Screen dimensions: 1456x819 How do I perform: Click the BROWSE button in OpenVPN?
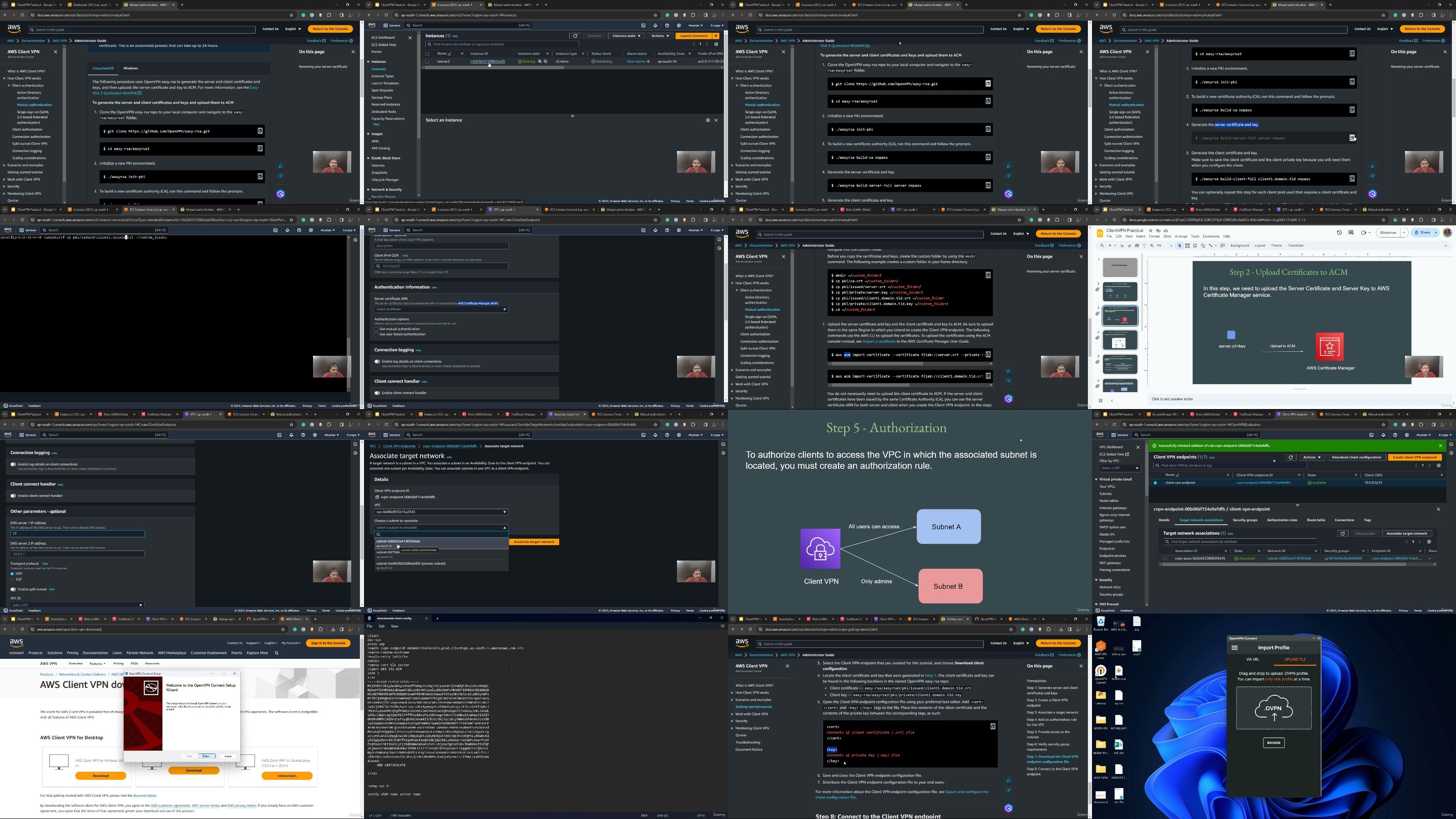click(x=1274, y=743)
